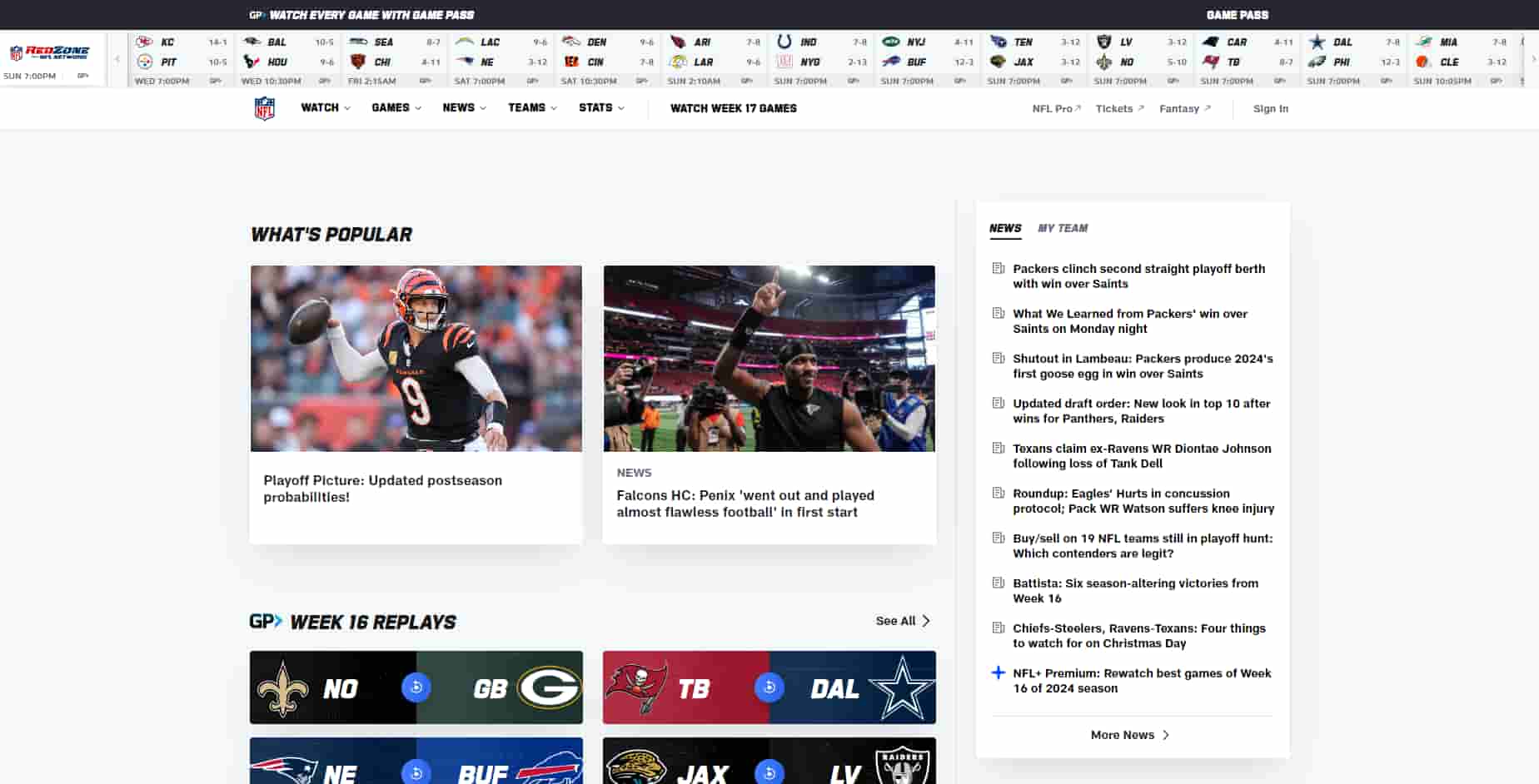Click the Cowboys star logo on the replay tile
1539x784 pixels.
pos(901,687)
